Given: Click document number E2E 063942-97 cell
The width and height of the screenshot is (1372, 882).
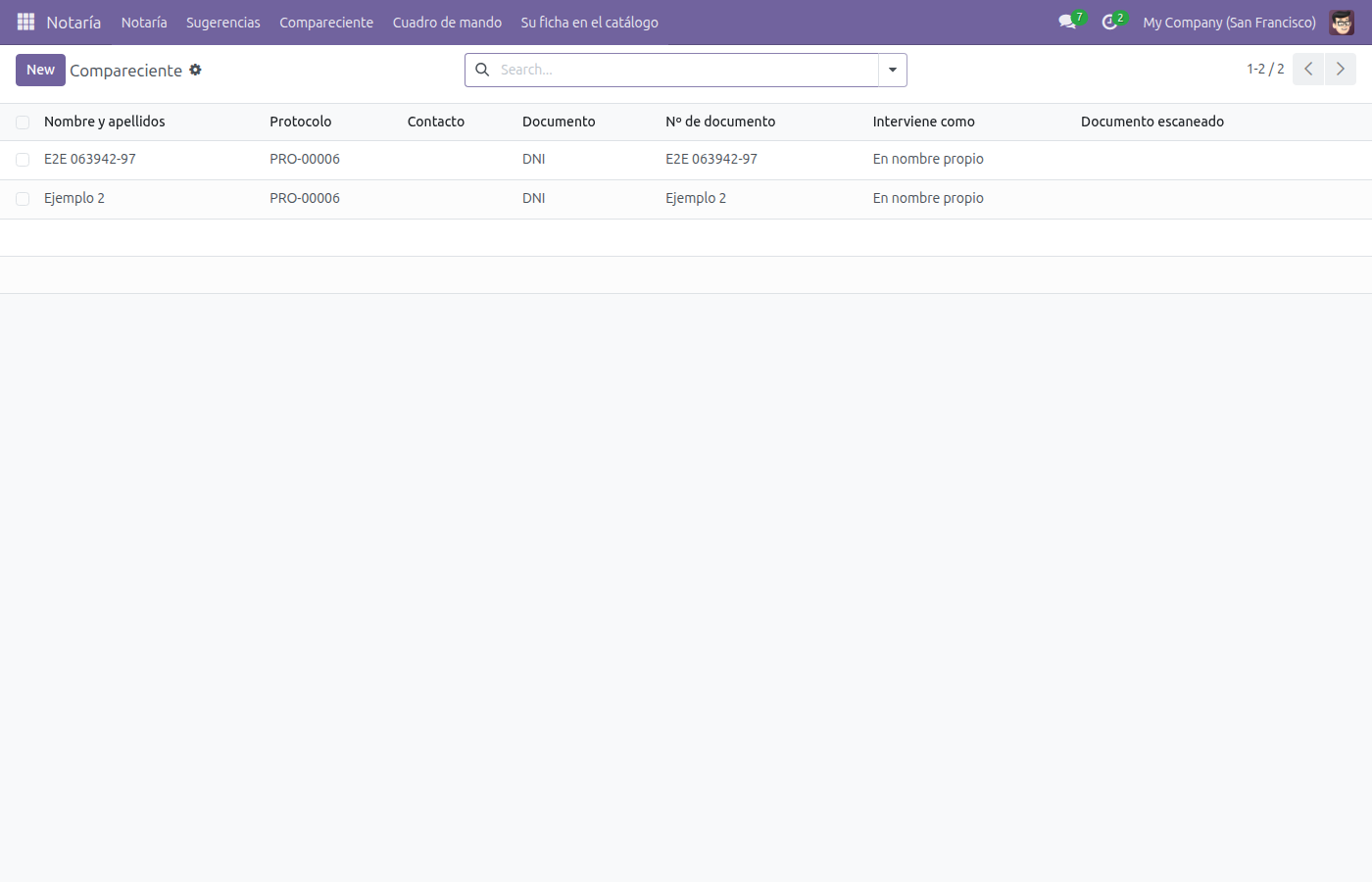Looking at the screenshot, I should 711,159.
